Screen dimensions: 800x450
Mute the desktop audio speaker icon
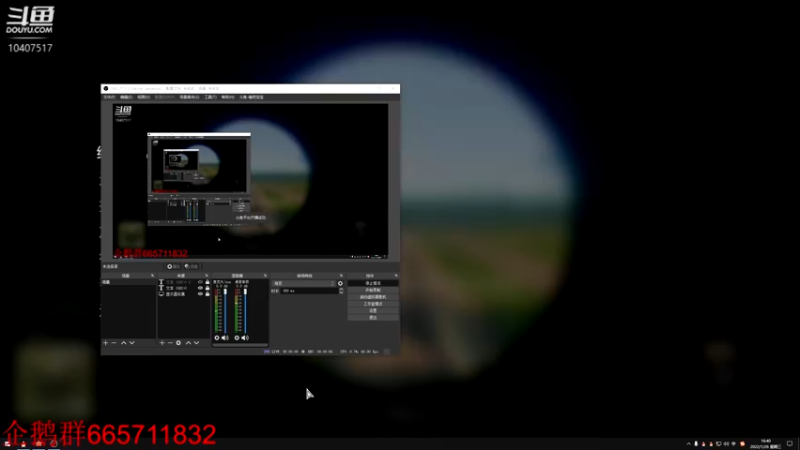pos(245,338)
